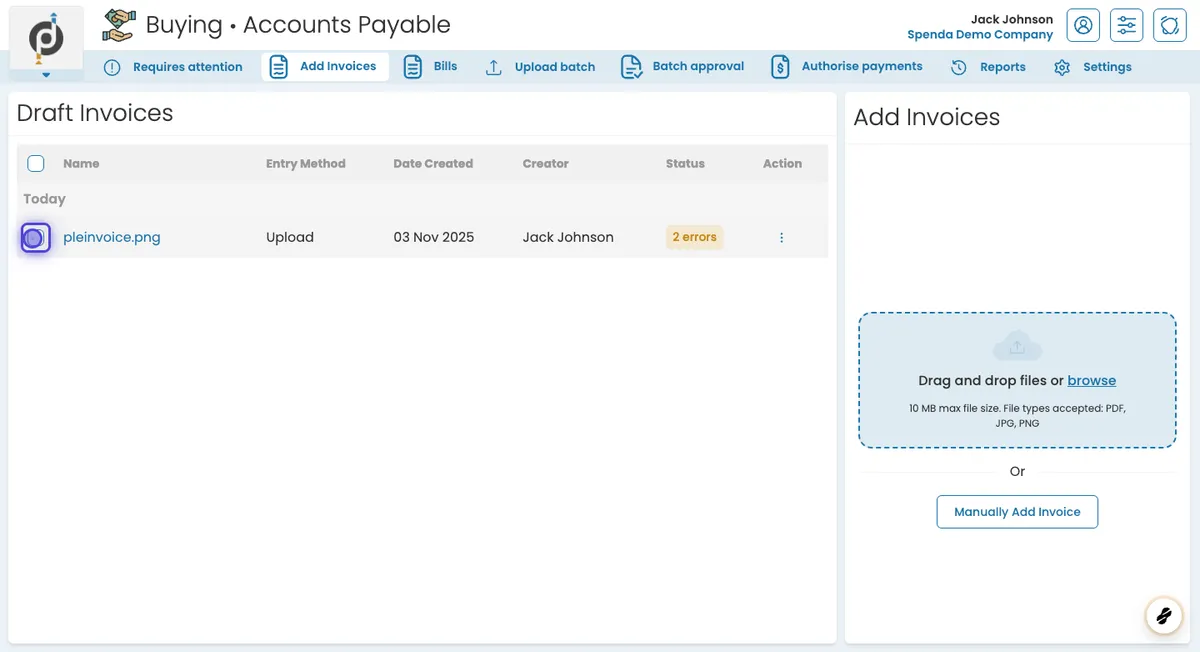Click the floating help widget icon
1200x652 pixels.
pos(1163,616)
